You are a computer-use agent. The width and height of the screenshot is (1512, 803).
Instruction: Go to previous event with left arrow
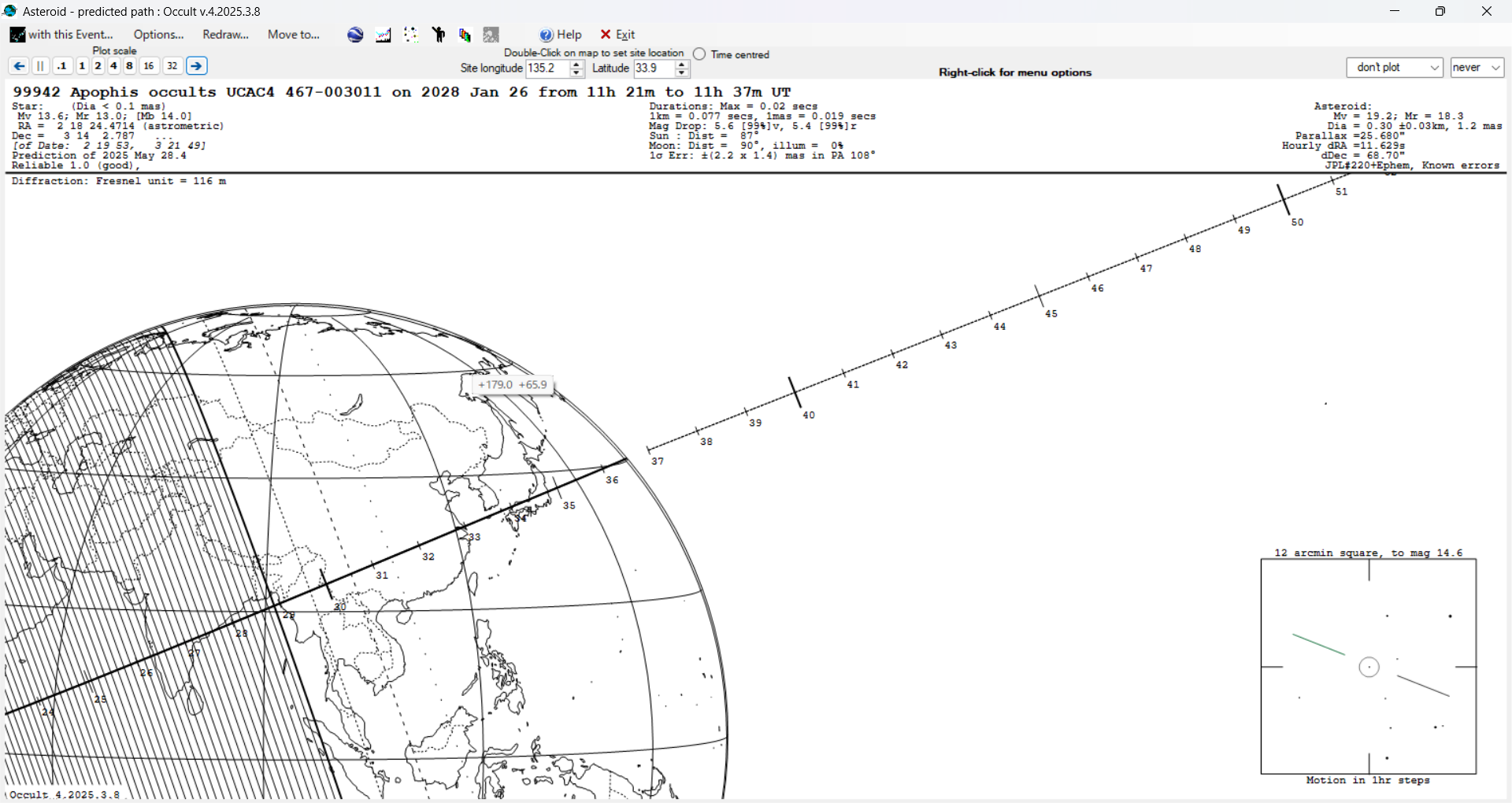click(19, 66)
